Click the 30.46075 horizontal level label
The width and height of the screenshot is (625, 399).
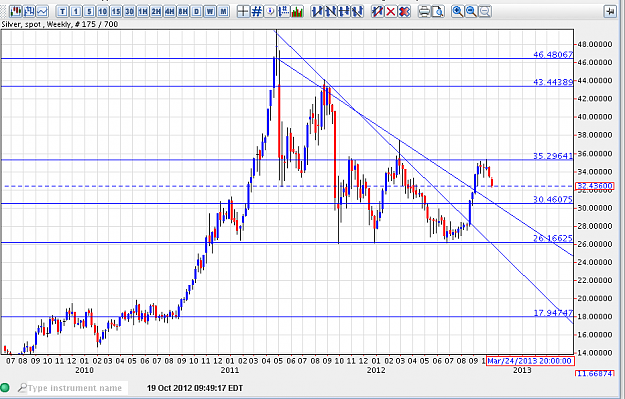[553, 199]
